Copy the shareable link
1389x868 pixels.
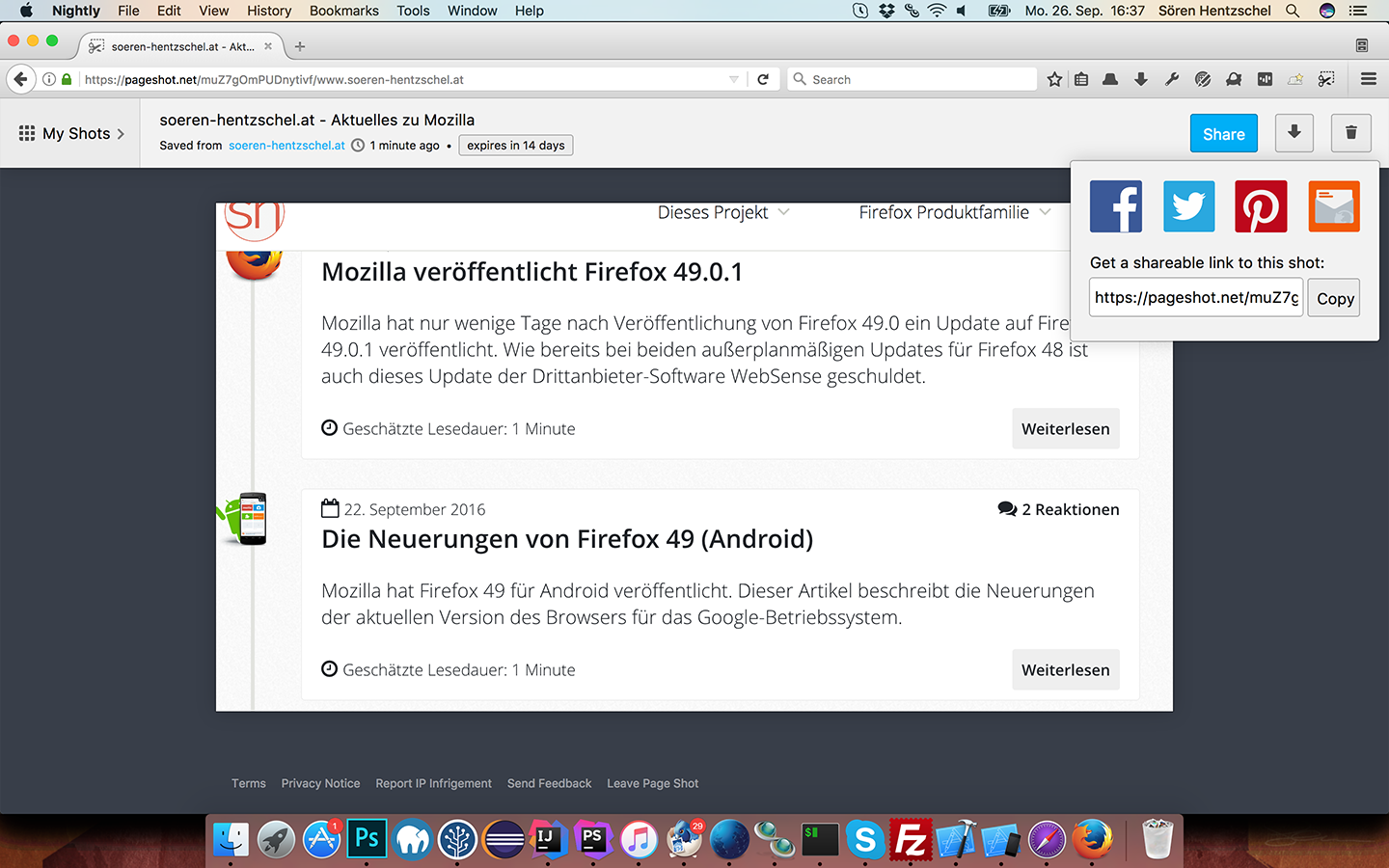pos(1335,298)
